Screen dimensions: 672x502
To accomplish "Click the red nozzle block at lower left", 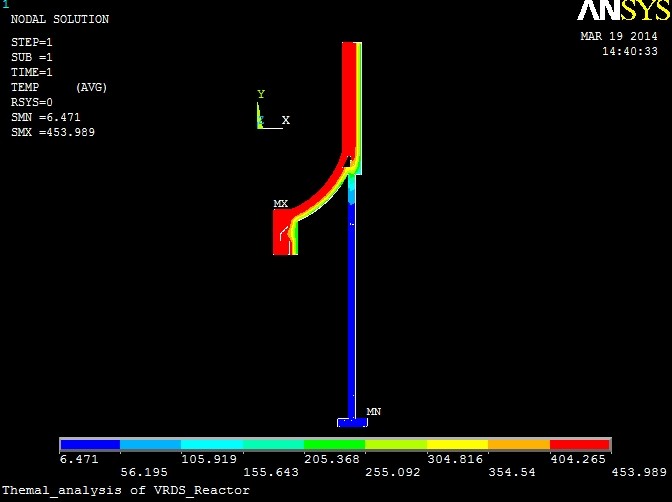I will click(x=281, y=233).
